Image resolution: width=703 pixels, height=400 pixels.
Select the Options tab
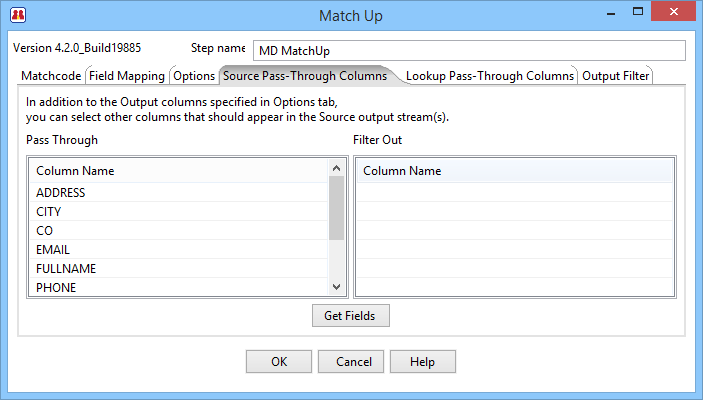tap(194, 76)
